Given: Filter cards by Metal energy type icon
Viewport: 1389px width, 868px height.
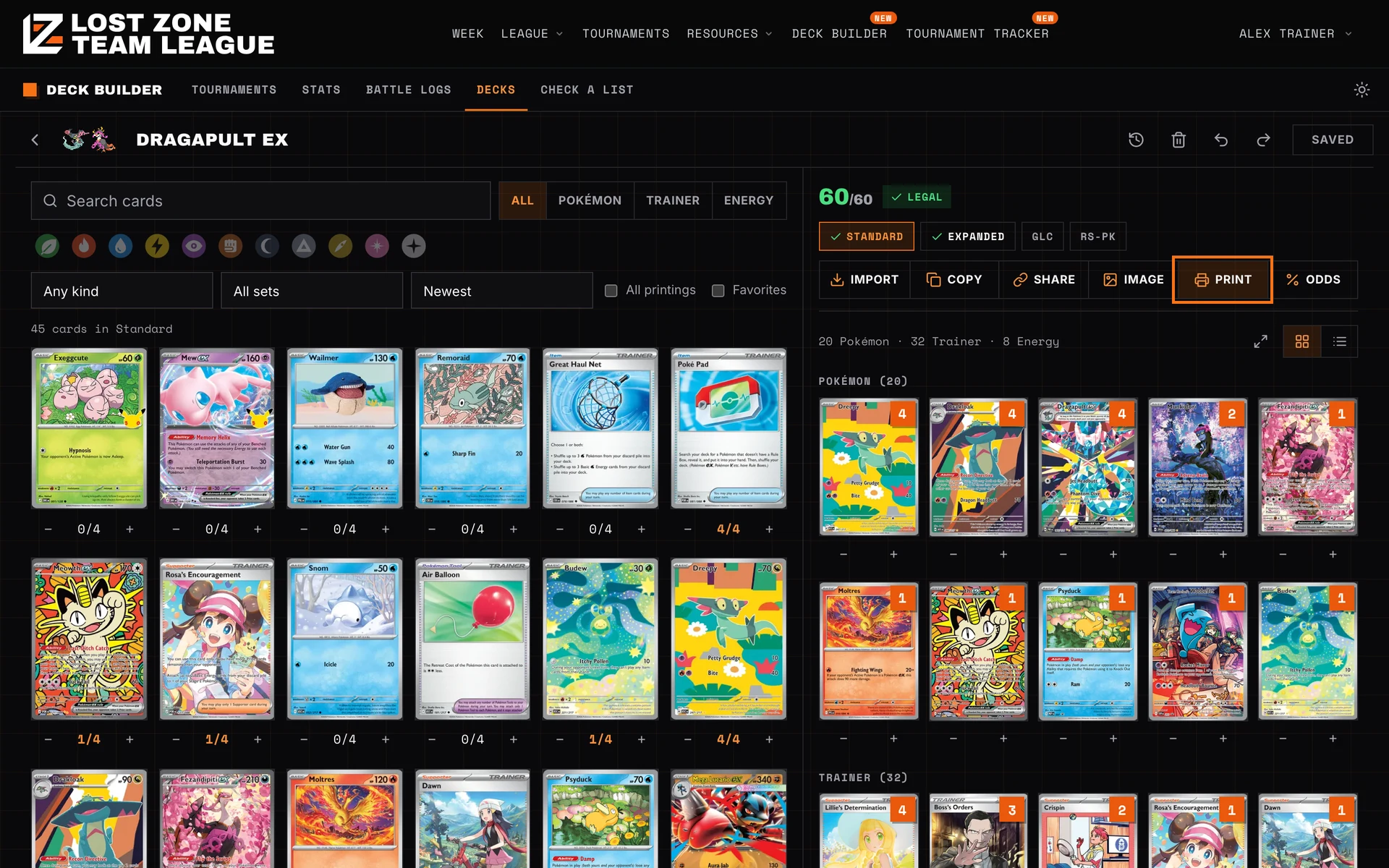Looking at the screenshot, I should tap(304, 246).
